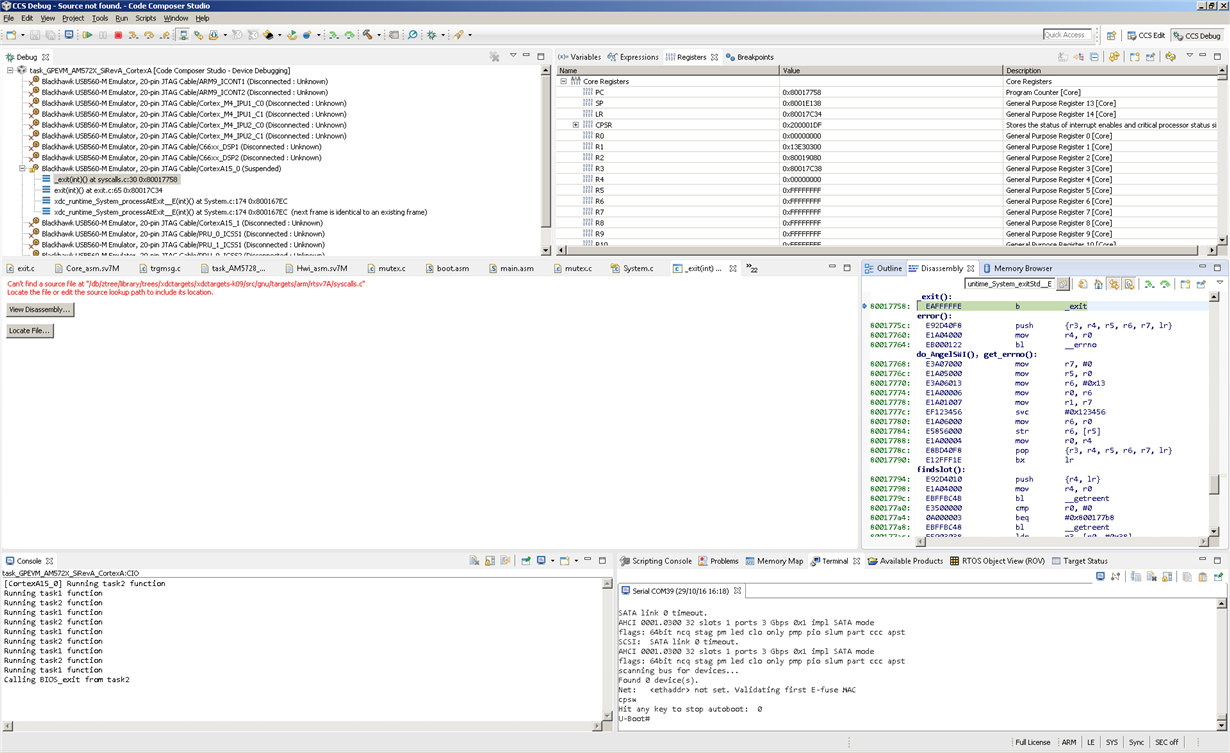The image size is (1230, 753).
Task: Open the Disassembly view menu triangle
Action: click(x=1219, y=283)
